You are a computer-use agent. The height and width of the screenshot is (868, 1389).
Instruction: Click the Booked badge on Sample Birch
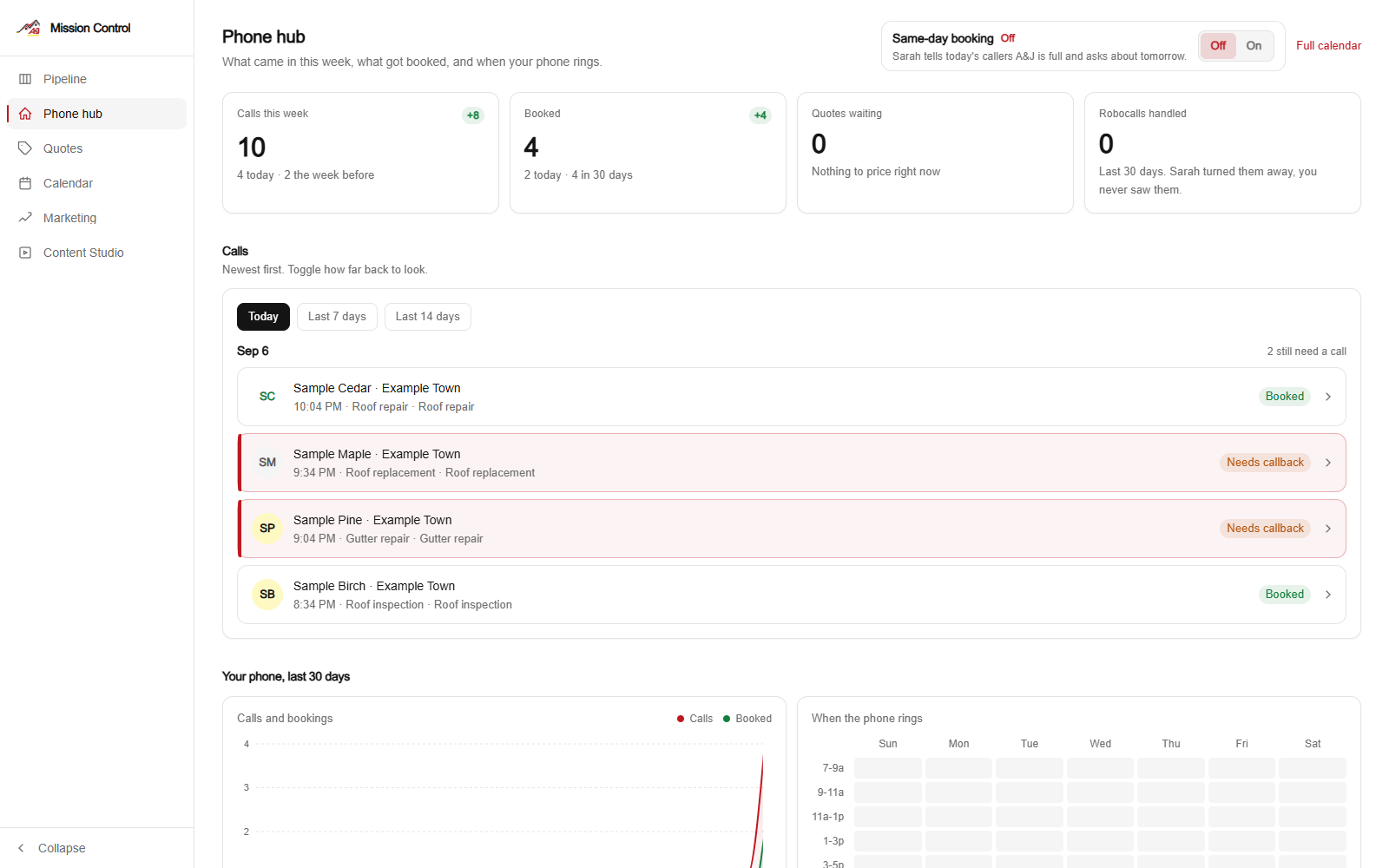[1285, 595]
